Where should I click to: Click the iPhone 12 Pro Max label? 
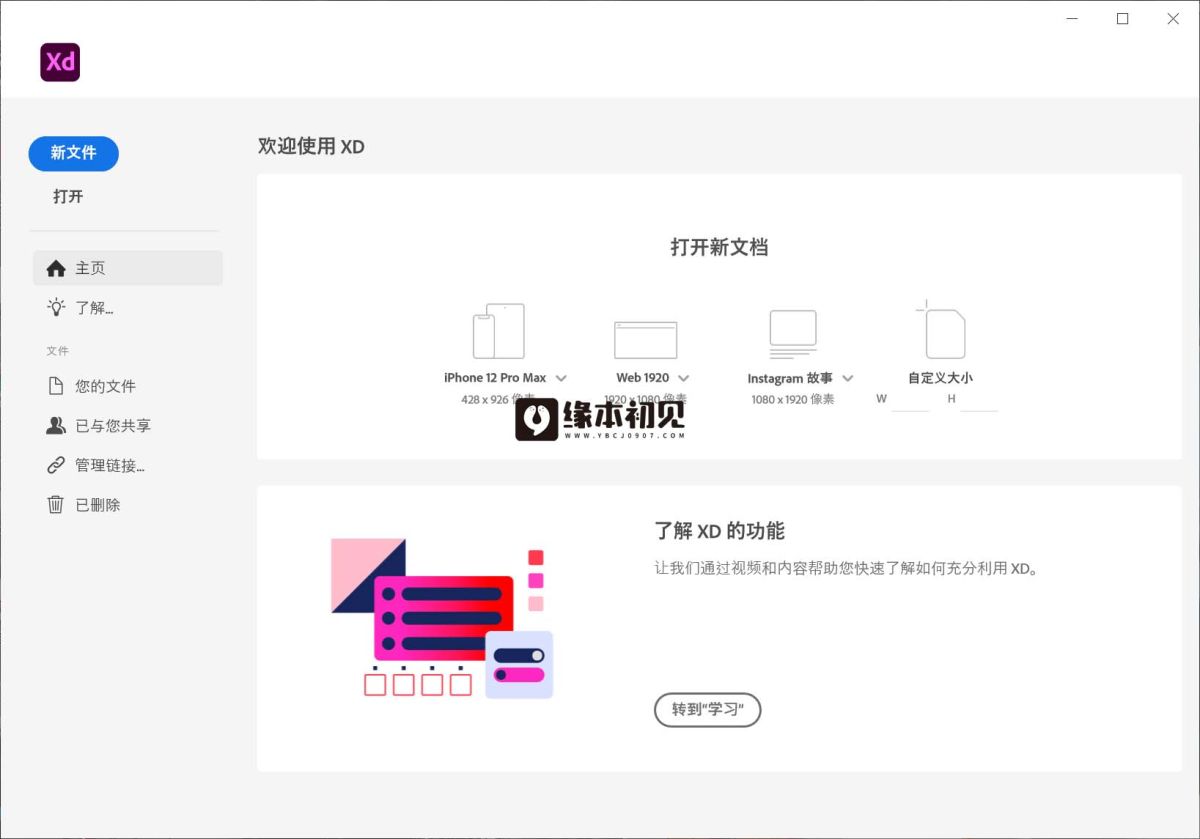click(495, 378)
